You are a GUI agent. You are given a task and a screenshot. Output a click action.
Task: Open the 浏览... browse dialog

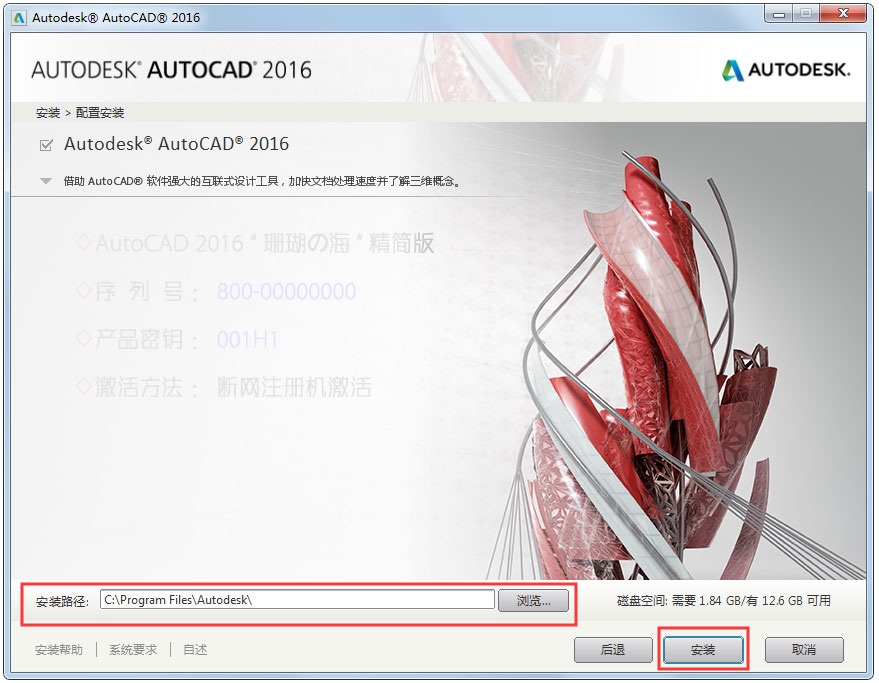click(x=534, y=600)
